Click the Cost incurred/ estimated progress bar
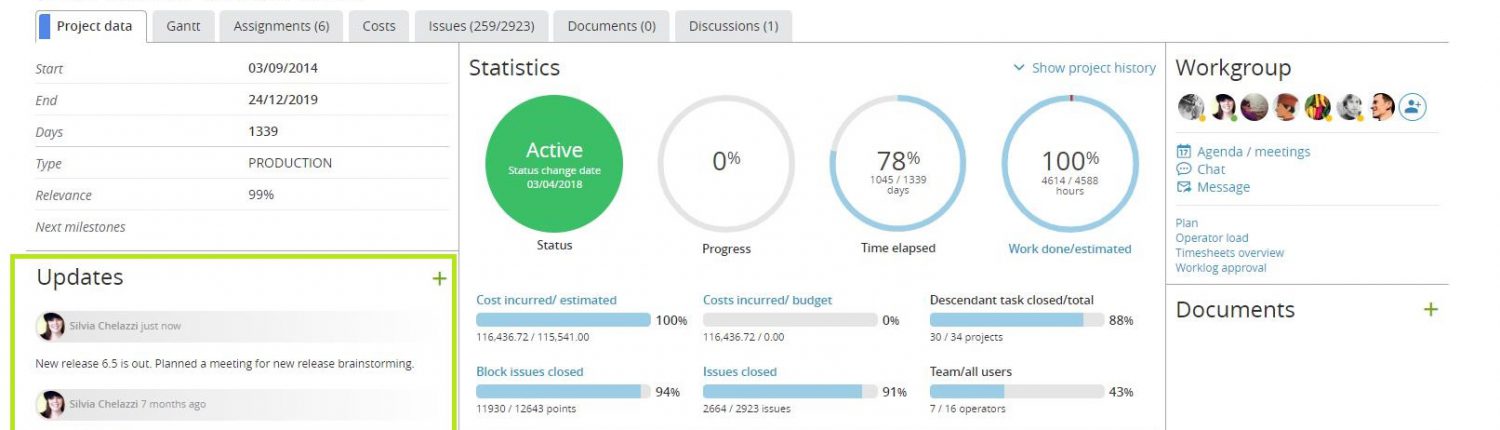The height and width of the screenshot is (430, 1500). point(563,320)
